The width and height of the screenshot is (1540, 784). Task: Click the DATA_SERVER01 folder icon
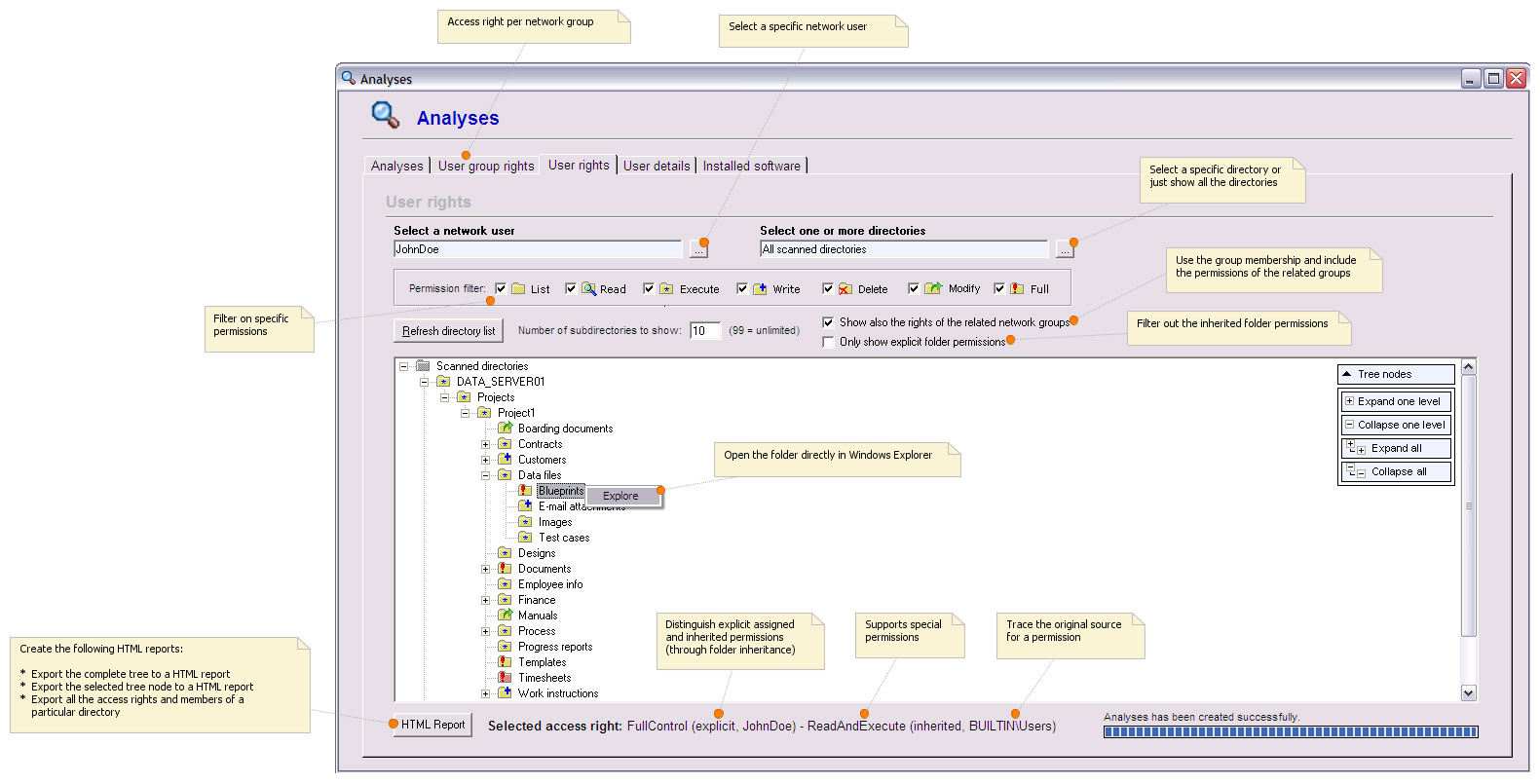[x=443, y=382]
